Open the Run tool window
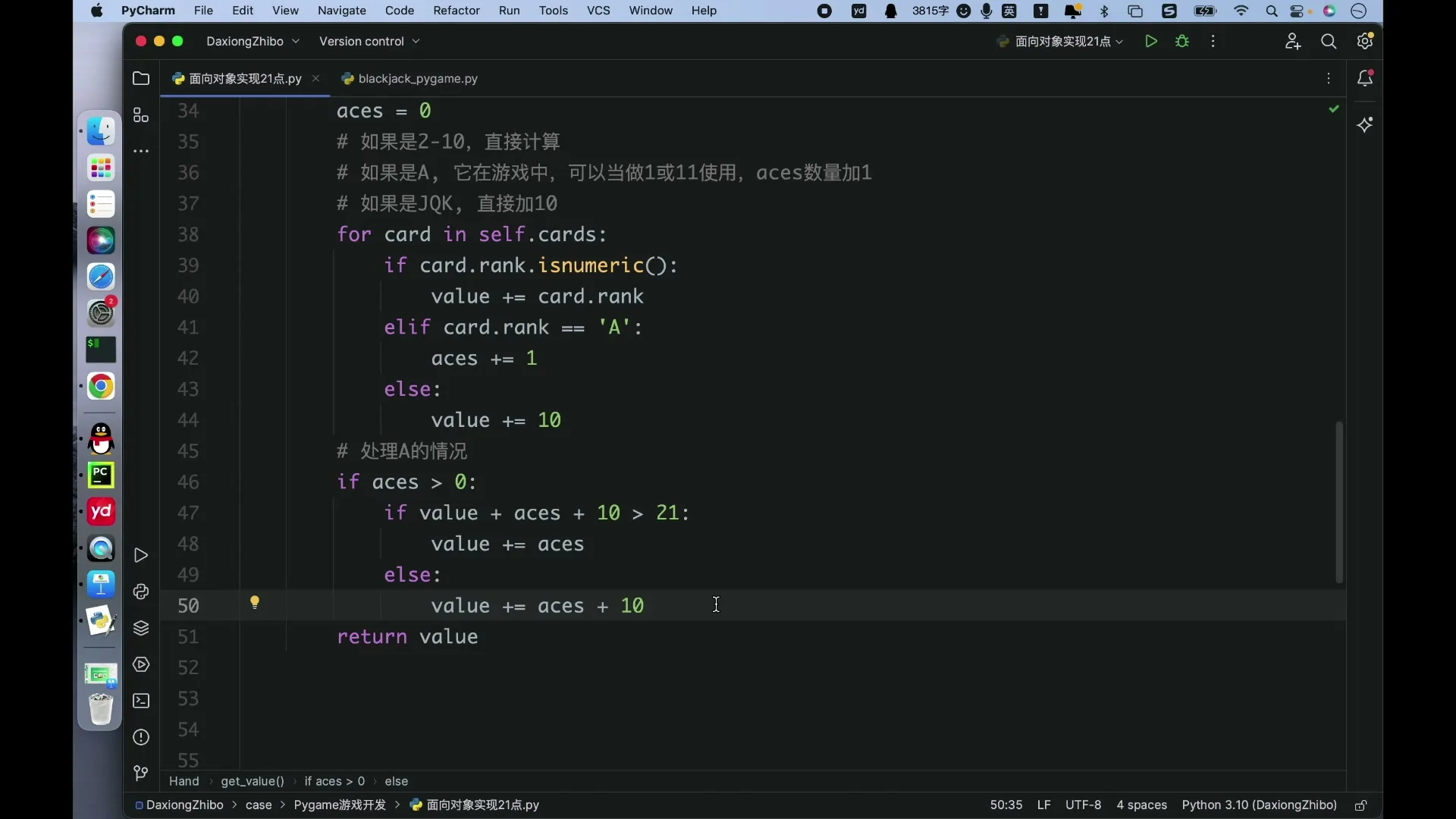The height and width of the screenshot is (819, 1456). click(141, 556)
